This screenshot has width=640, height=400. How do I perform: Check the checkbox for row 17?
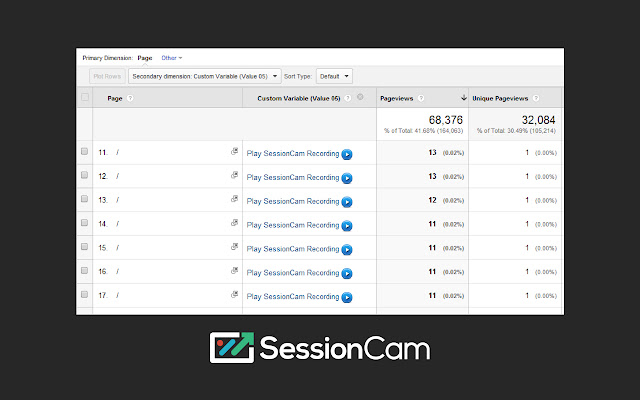tap(84, 294)
